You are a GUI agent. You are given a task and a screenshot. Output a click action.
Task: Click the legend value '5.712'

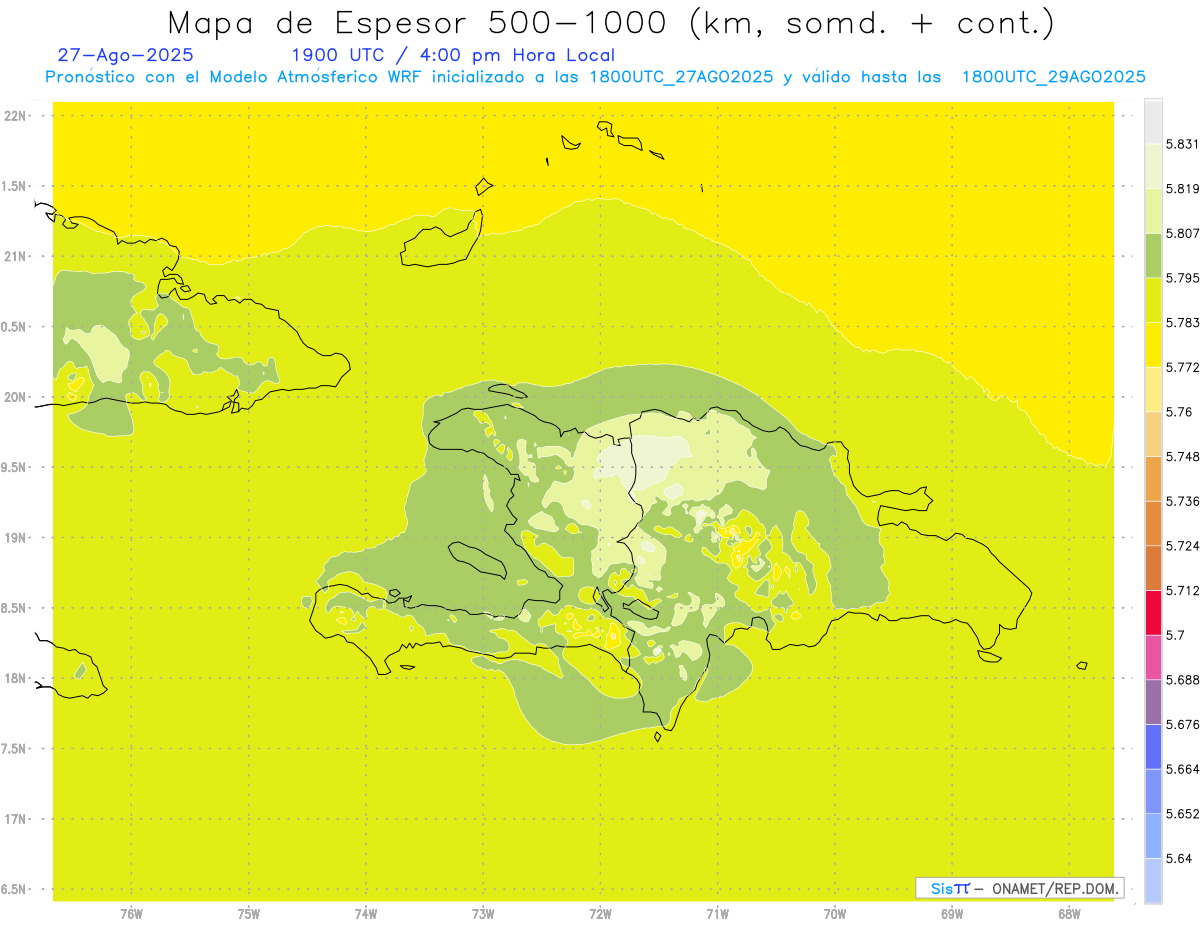point(1182,590)
